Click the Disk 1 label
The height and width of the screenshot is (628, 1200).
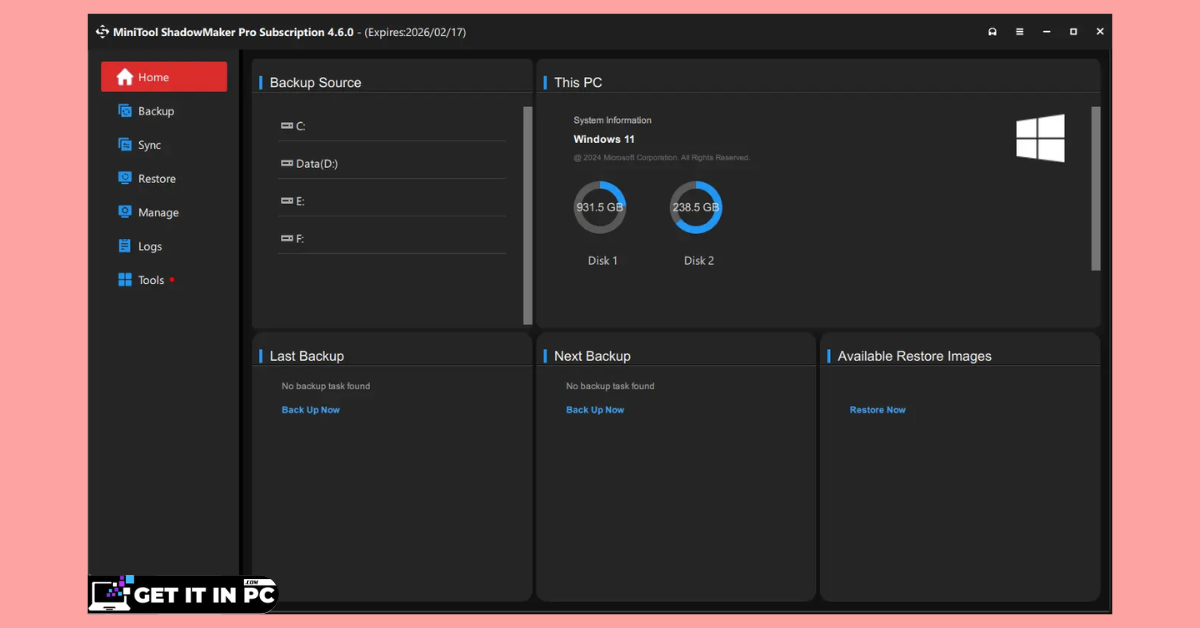[x=602, y=261]
